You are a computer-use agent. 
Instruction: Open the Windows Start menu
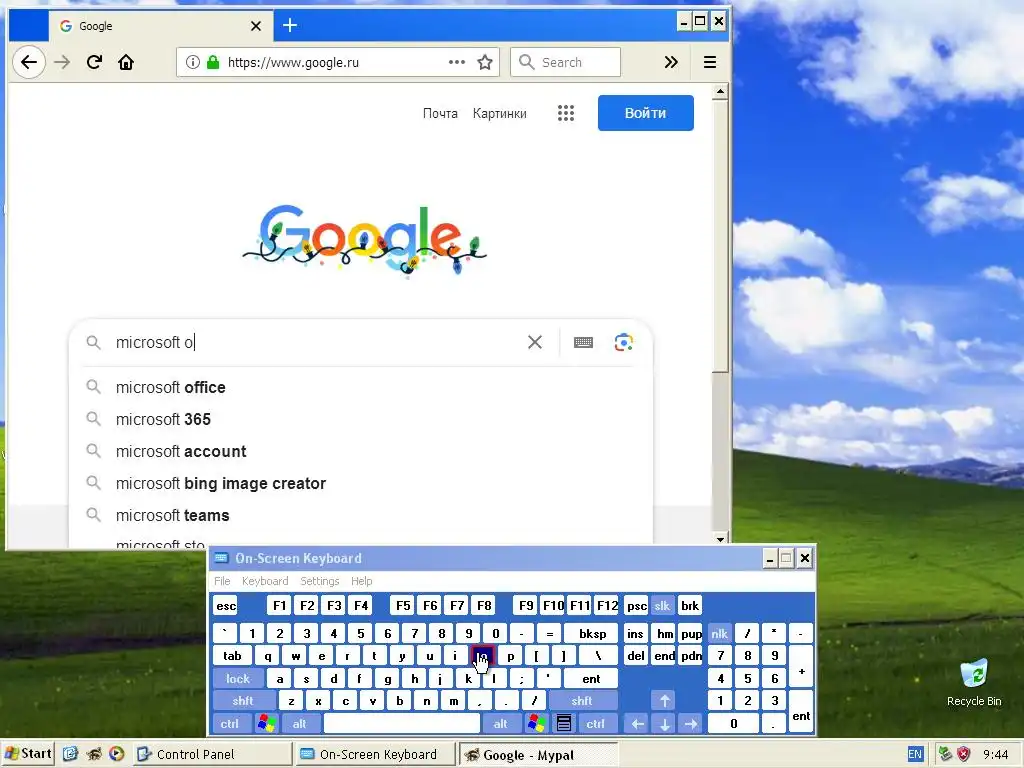tap(27, 754)
